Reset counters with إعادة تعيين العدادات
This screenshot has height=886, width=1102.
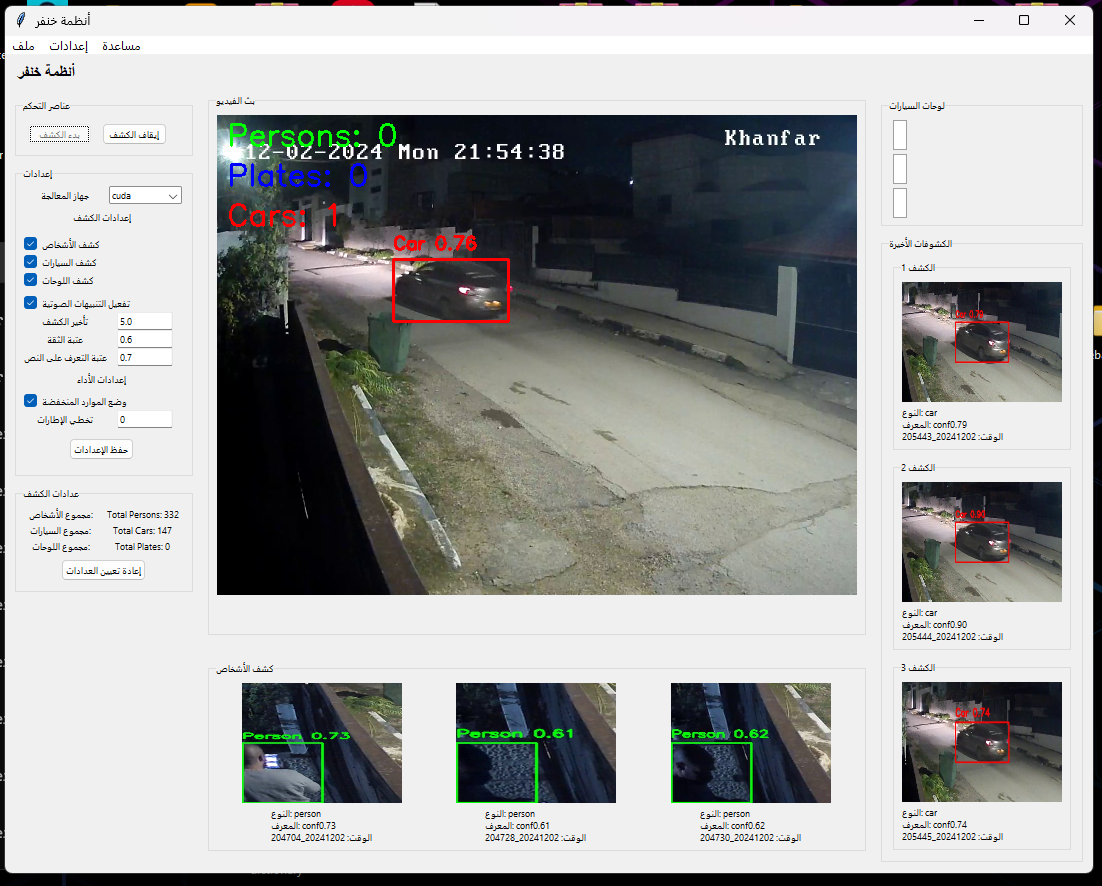coord(104,571)
